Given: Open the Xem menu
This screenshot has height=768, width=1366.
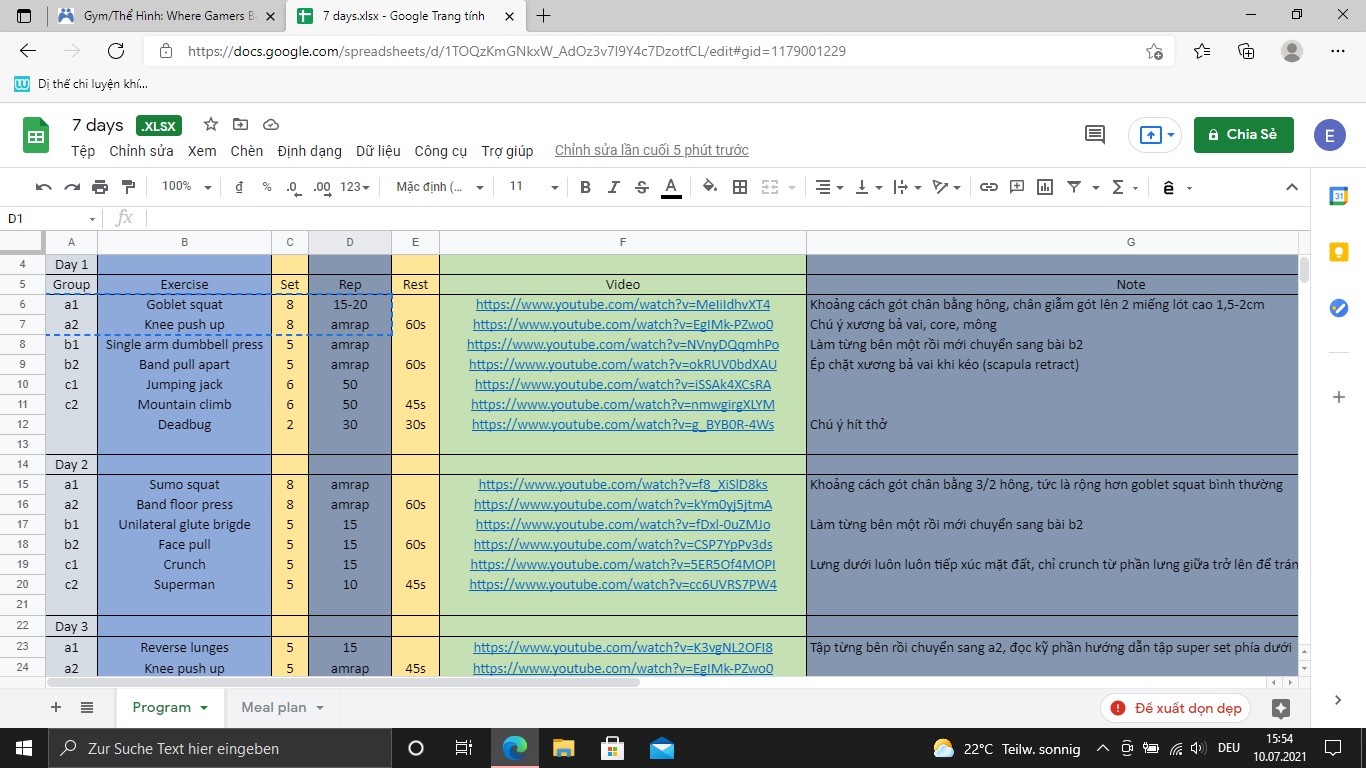Looking at the screenshot, I should pyautogui.click(x=202, y=150).
